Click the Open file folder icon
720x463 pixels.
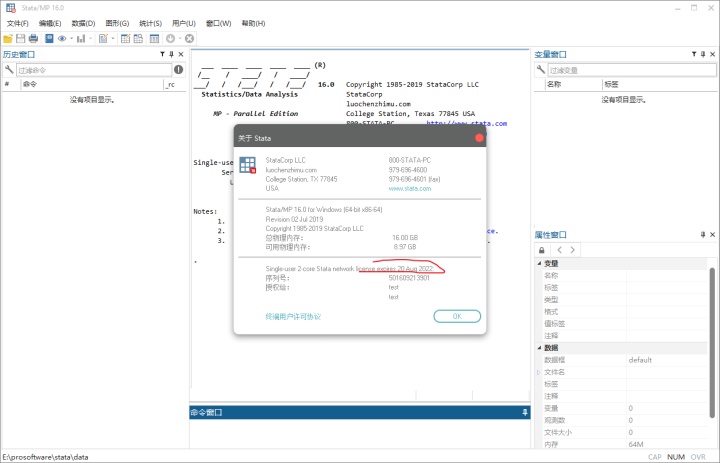[x=8, y=39]
